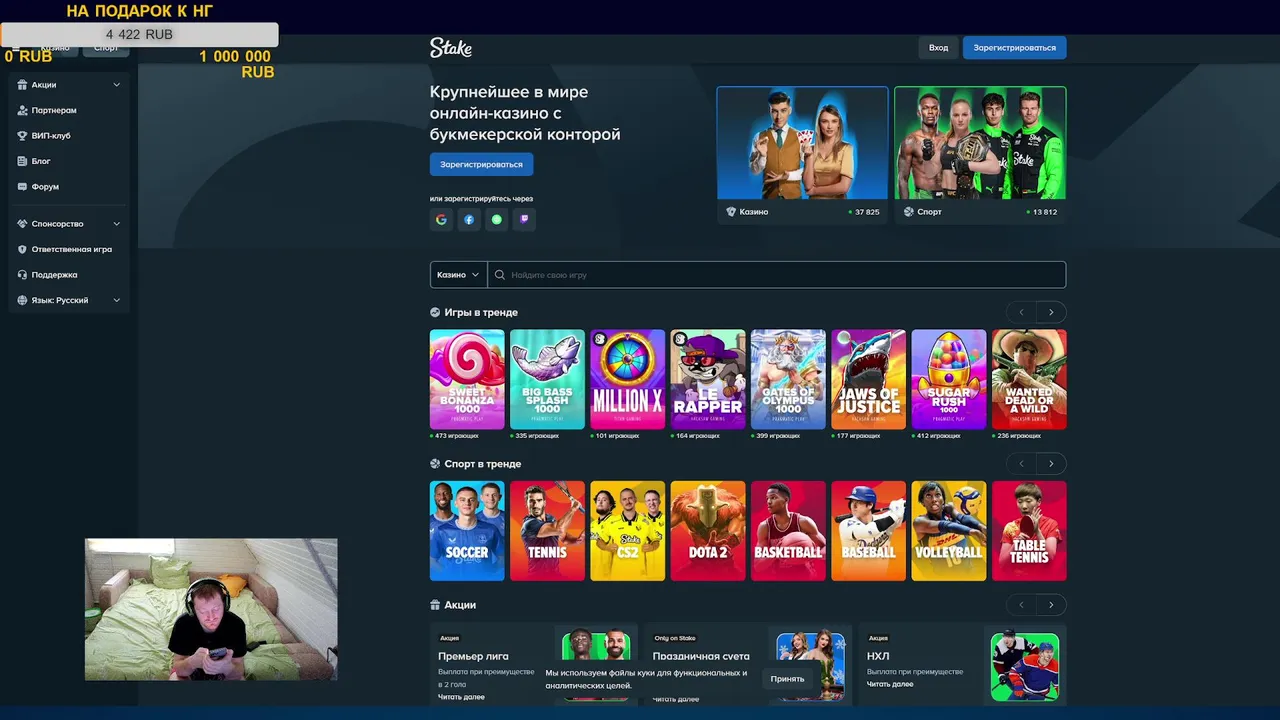Screen dimensions: 1280x720
Task: Show previous trending sports with left arrow
Action: 1021,464
